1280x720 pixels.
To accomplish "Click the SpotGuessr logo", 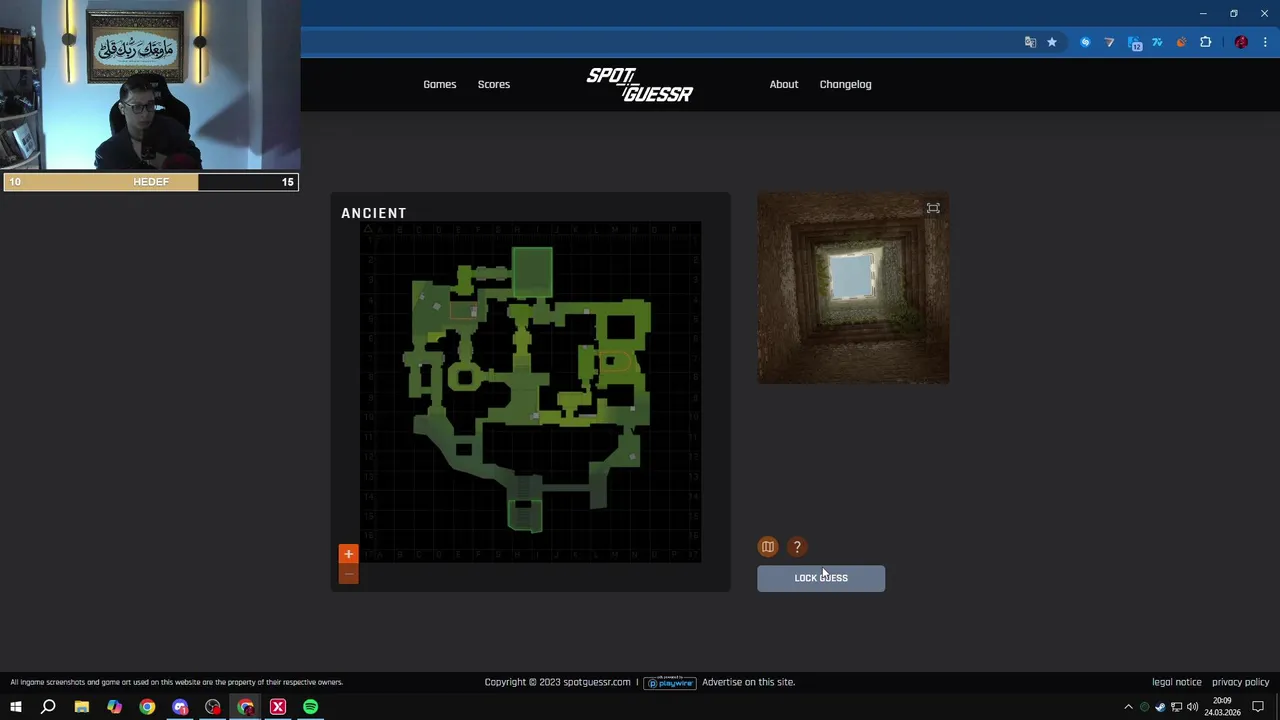I will click(x=639, y=84).
